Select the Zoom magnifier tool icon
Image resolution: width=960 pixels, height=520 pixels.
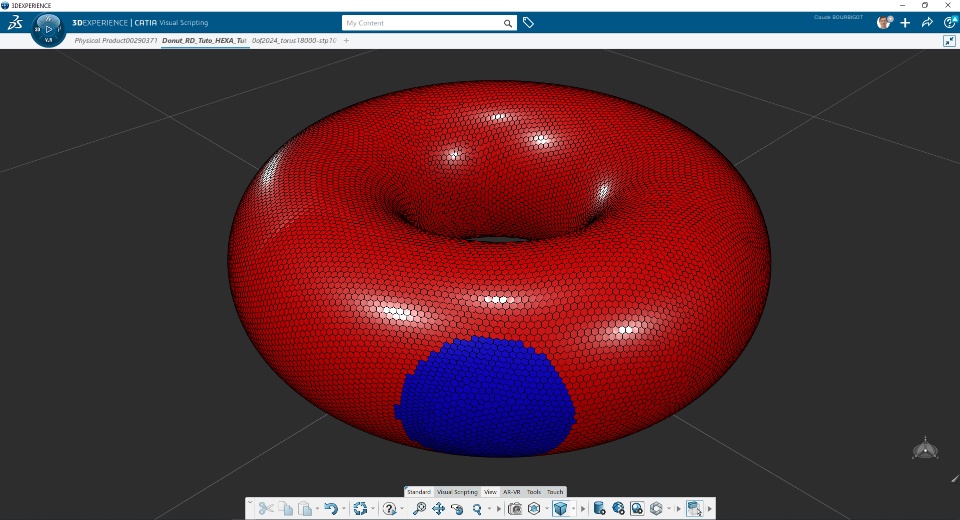[x=477, y=508]
